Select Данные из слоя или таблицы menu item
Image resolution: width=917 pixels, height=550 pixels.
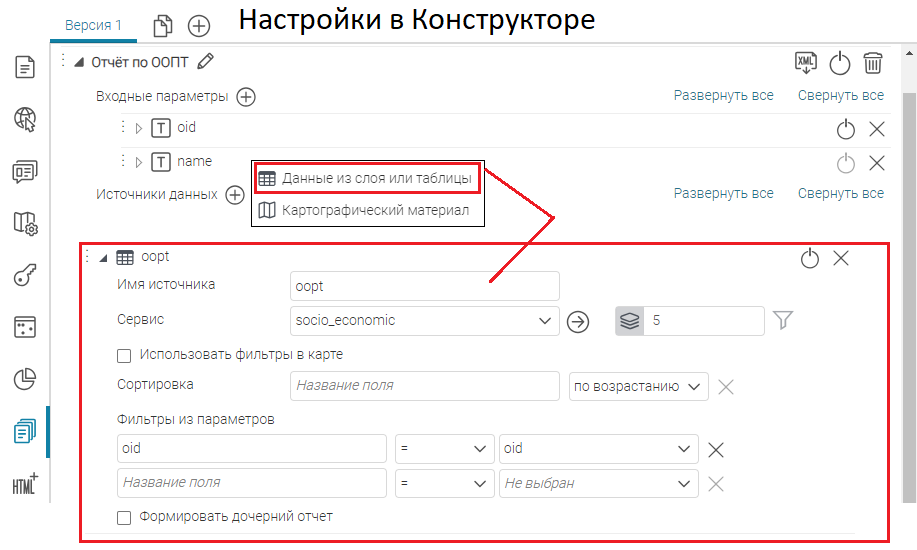tap(367, 179)
